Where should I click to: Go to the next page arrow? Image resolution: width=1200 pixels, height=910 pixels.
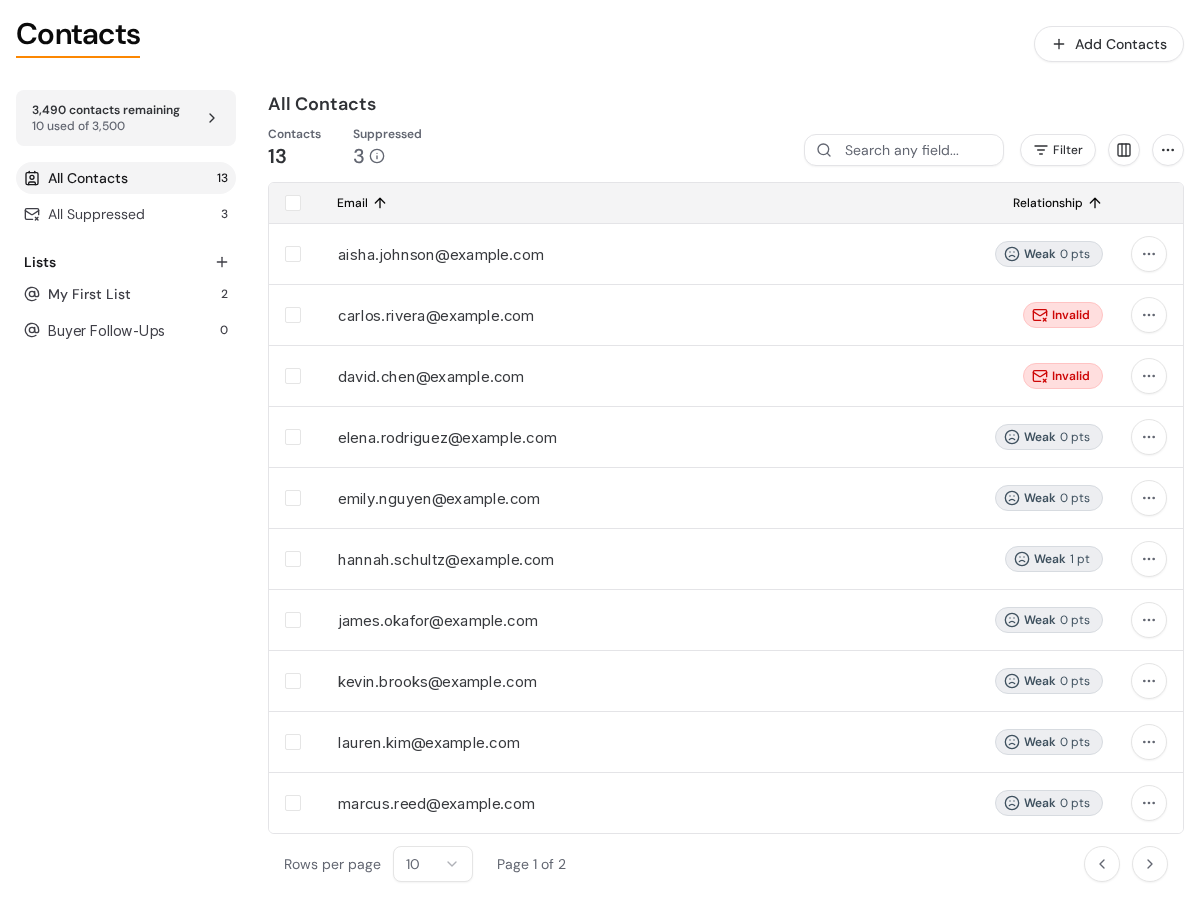click(1150, 864)
